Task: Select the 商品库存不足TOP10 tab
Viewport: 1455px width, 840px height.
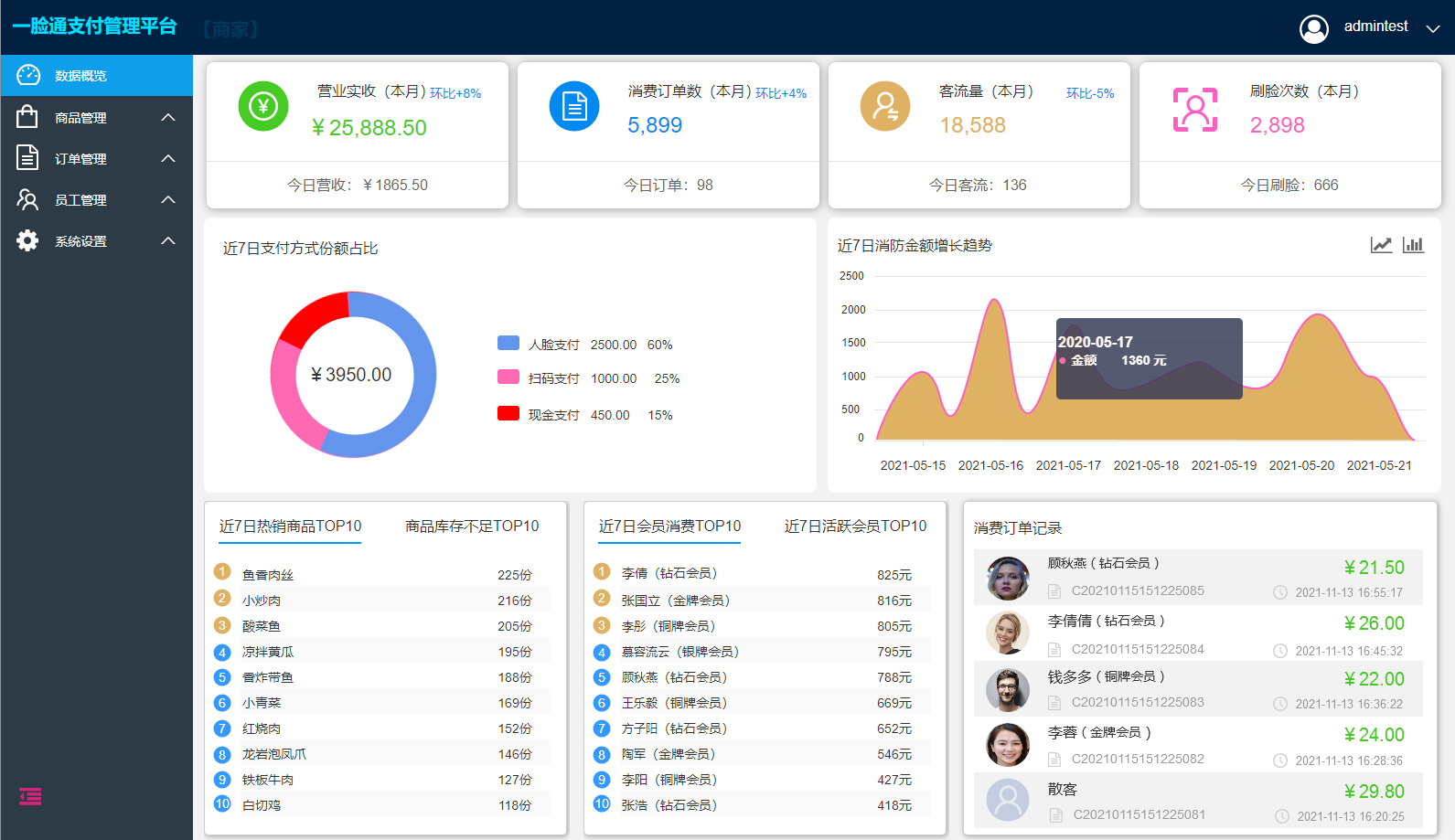Action: (x=472, y=526)
